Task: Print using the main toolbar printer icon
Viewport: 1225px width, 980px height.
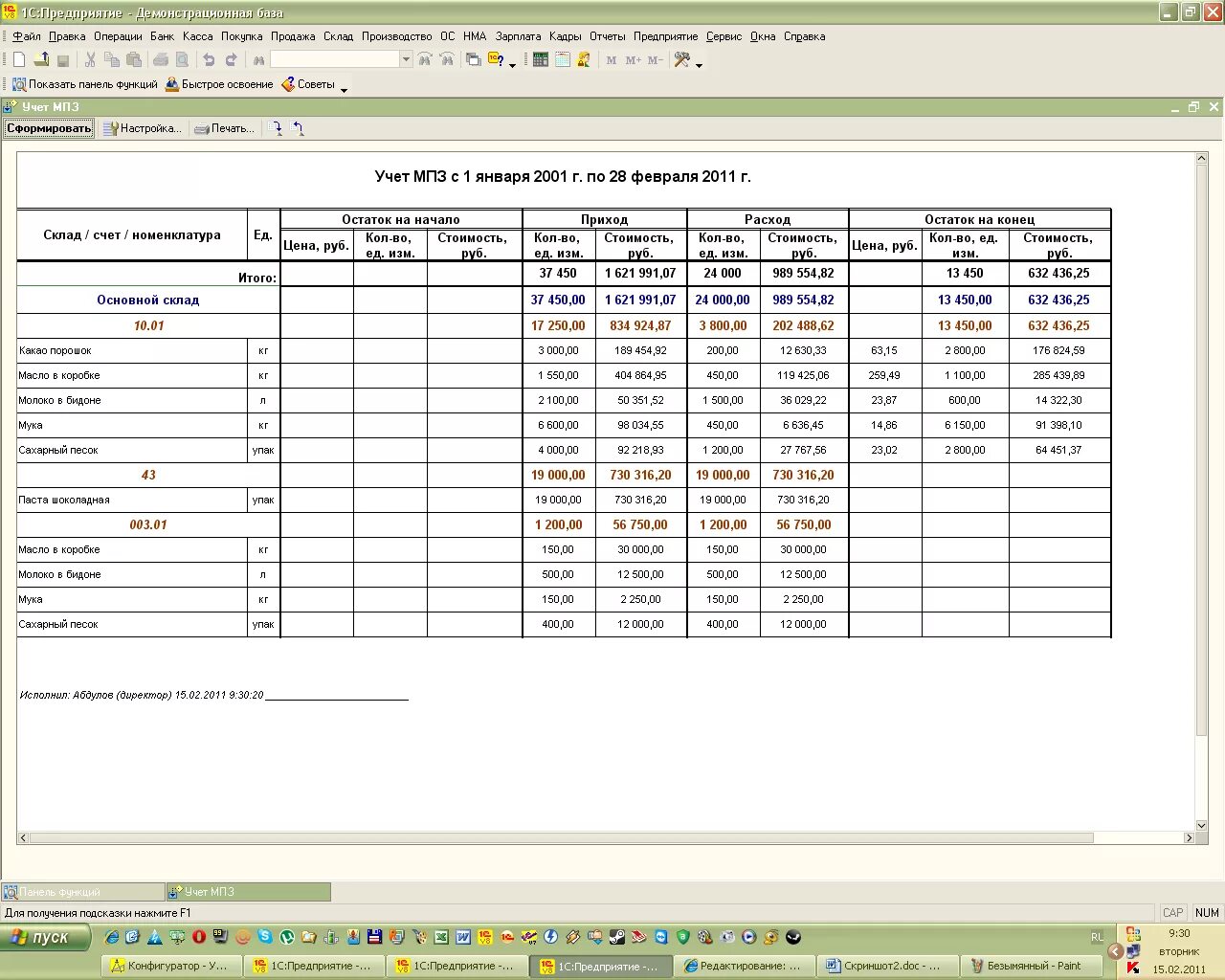Action: [161, 59]
